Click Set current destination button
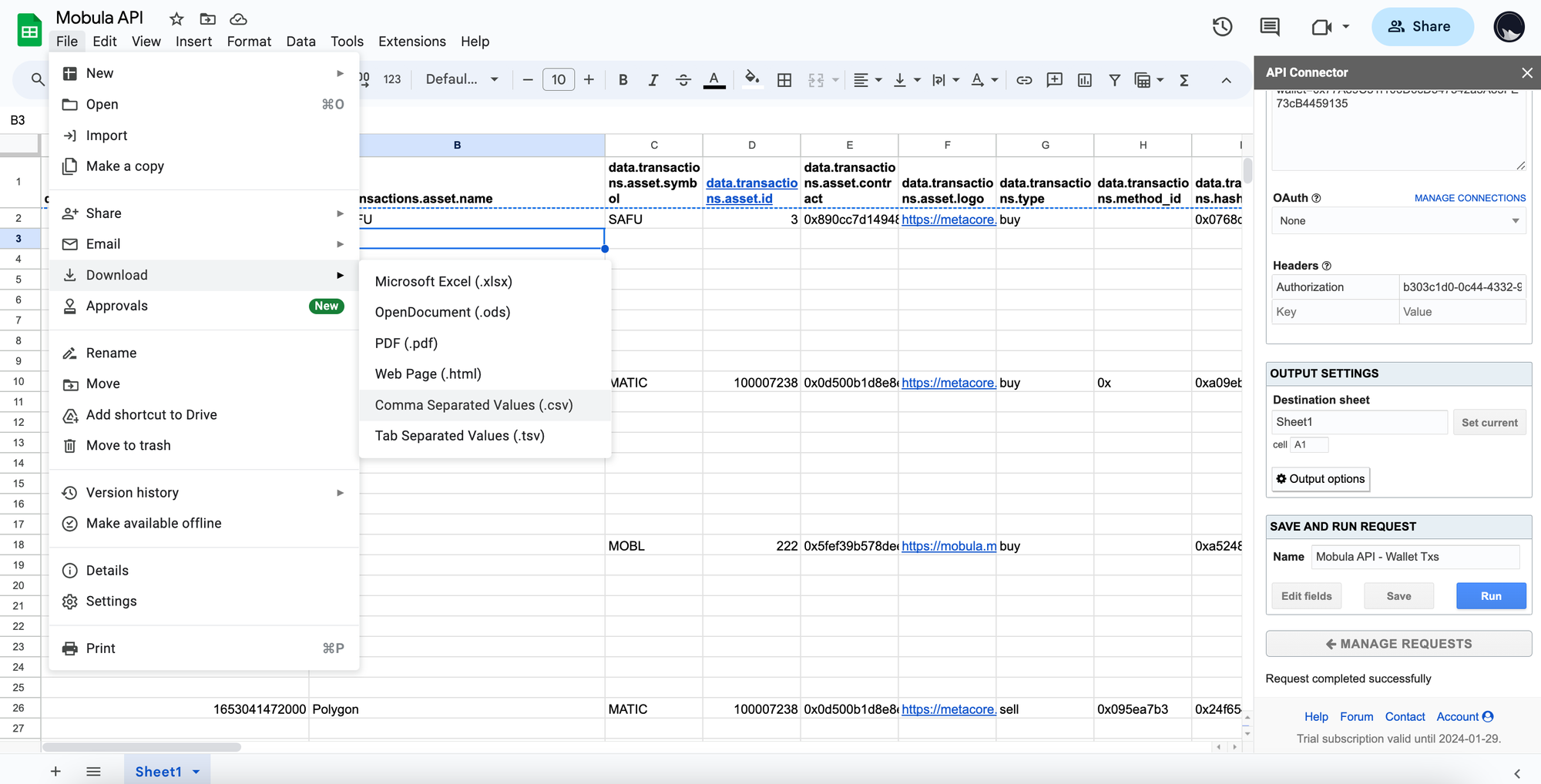Screen dimensions: 1541x784 click(1489, 423)
